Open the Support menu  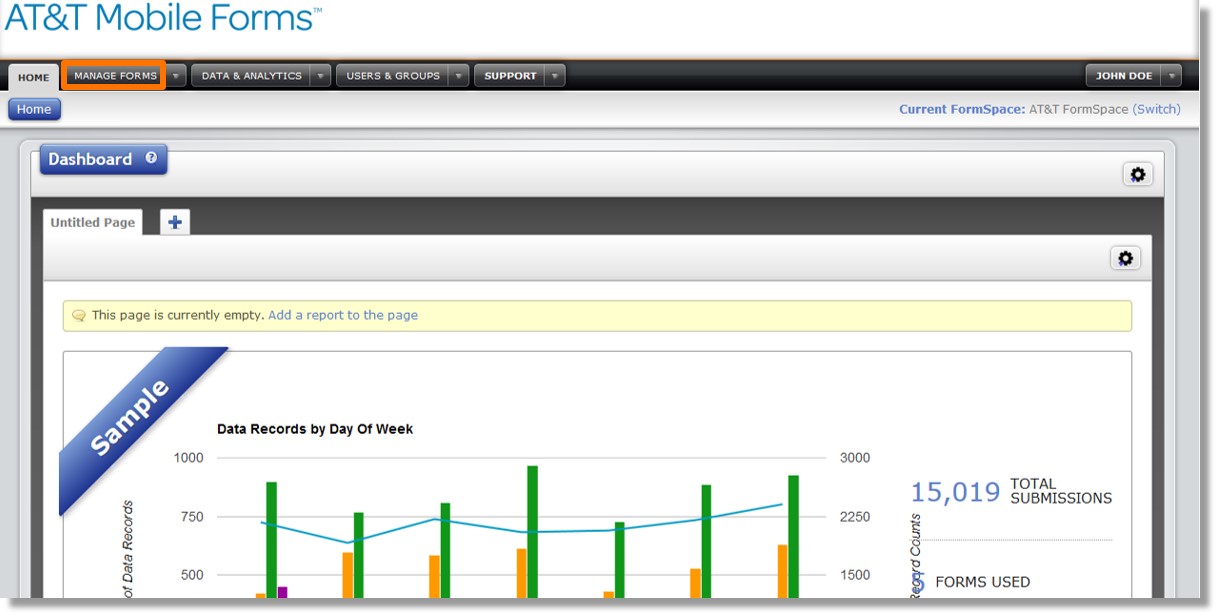[x=510, y=76]
